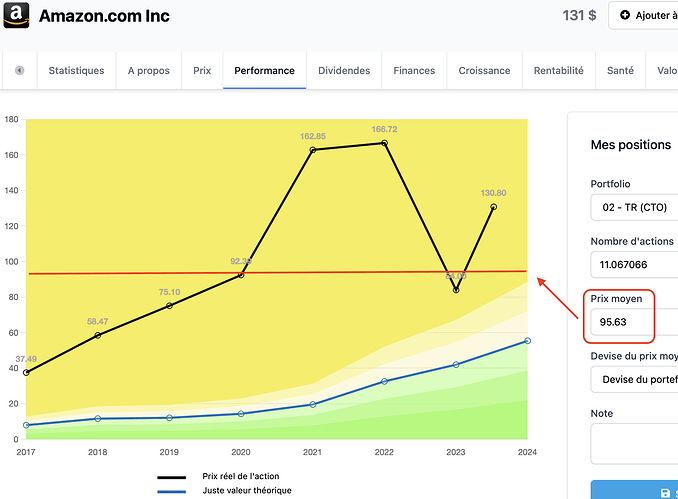Click the Amazon.com Inc title
The height and width of the screenshot is (499, 678).
tap(104, 16)
